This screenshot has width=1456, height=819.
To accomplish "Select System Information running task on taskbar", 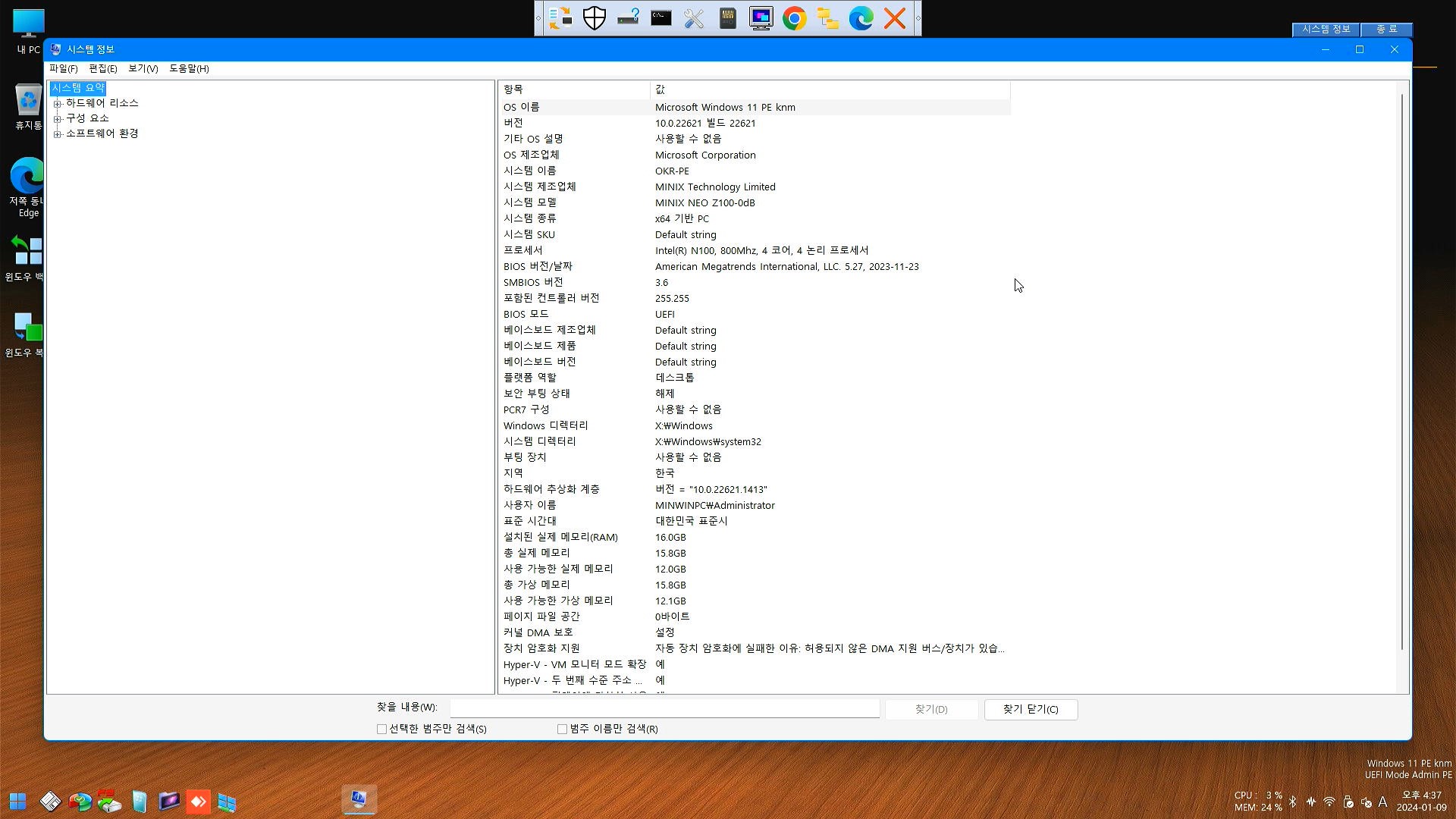I will click(359, 800).
